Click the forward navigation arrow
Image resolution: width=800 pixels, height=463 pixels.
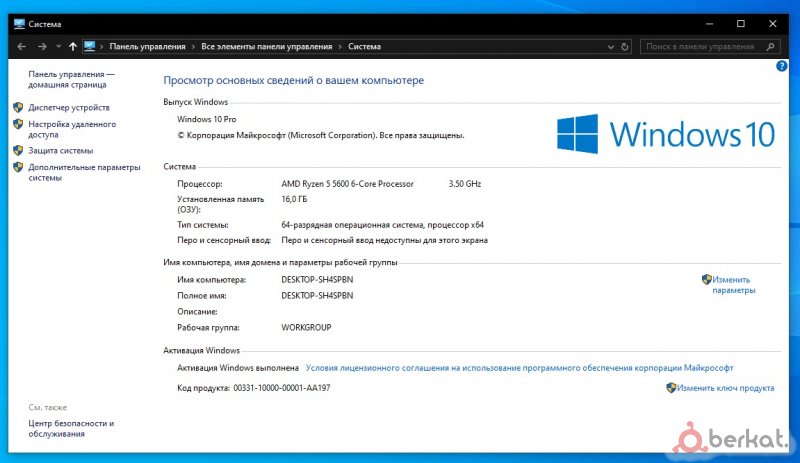pyautogui.click(x=42, y=46)
